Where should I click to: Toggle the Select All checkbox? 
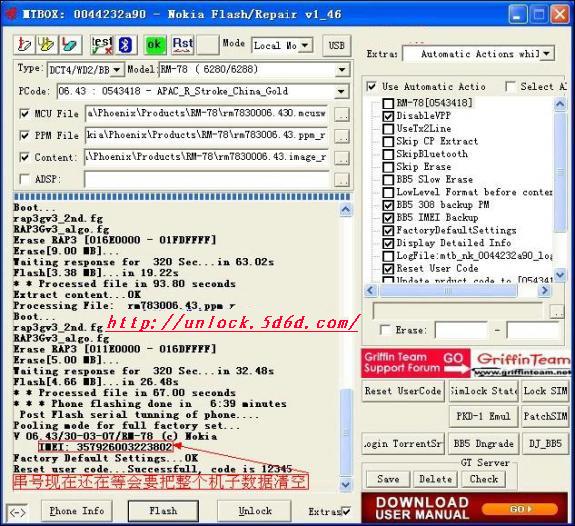click(x=510, y=87)
